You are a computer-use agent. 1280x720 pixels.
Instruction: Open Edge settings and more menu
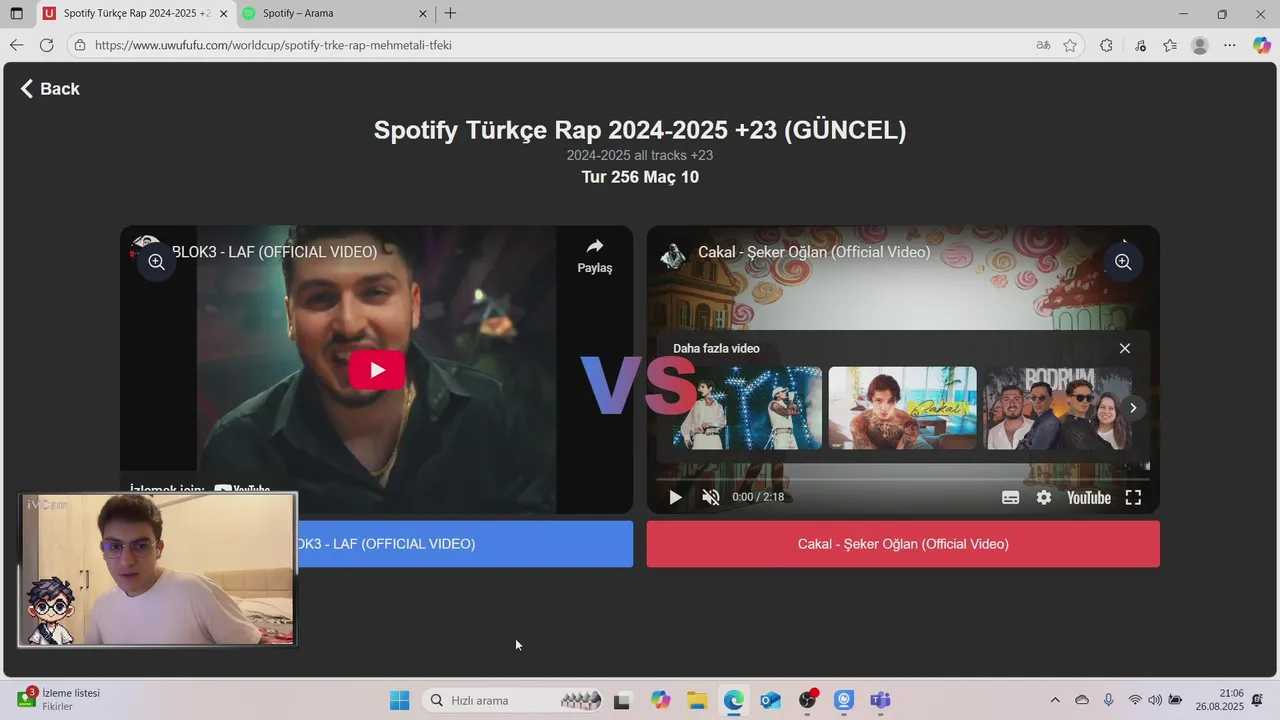[1230, 45]
